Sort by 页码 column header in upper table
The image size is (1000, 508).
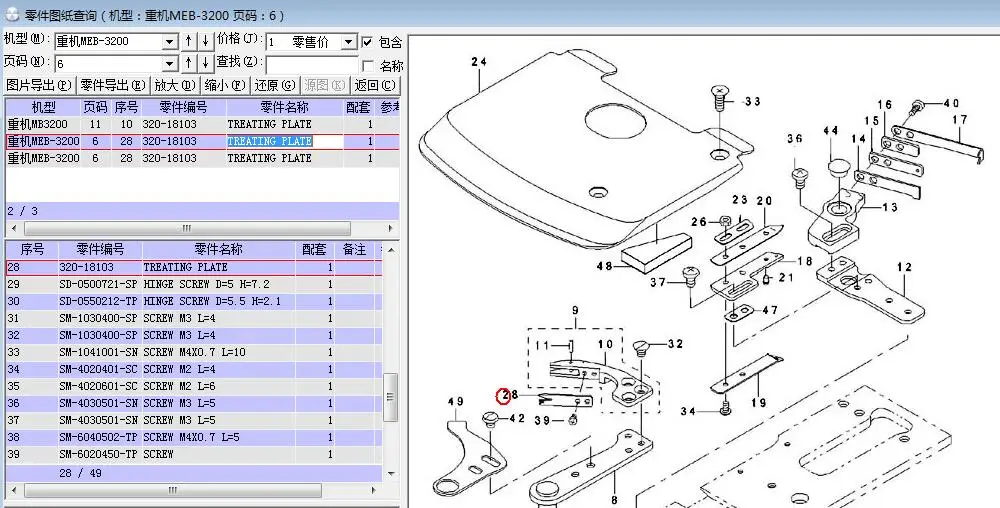pos(96,107)
